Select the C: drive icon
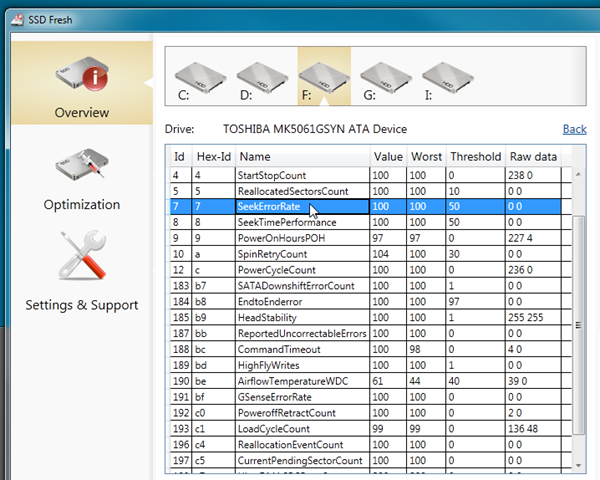600x480 pixels. 200,78
